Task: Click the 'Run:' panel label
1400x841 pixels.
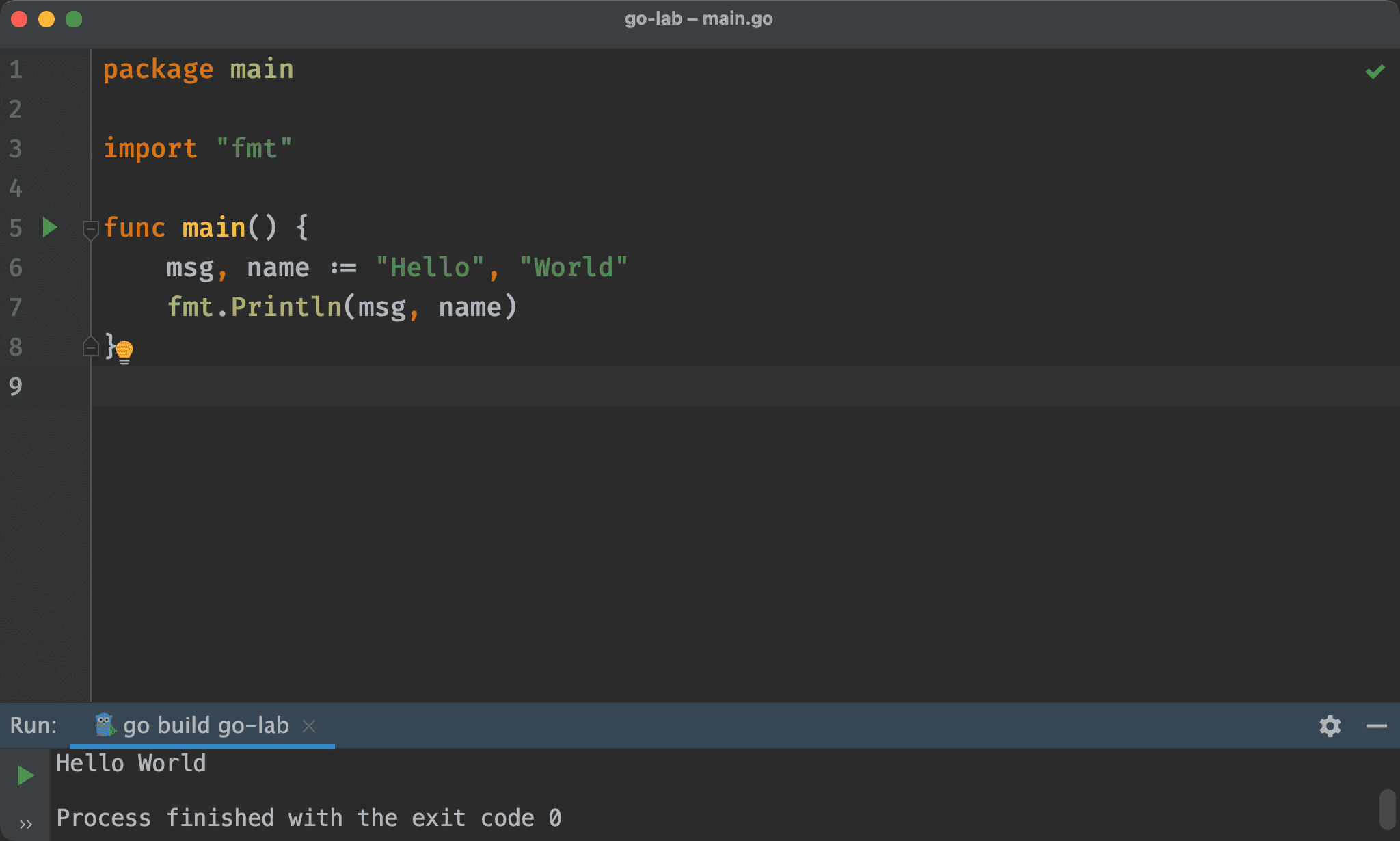Action: pos(33,725)
